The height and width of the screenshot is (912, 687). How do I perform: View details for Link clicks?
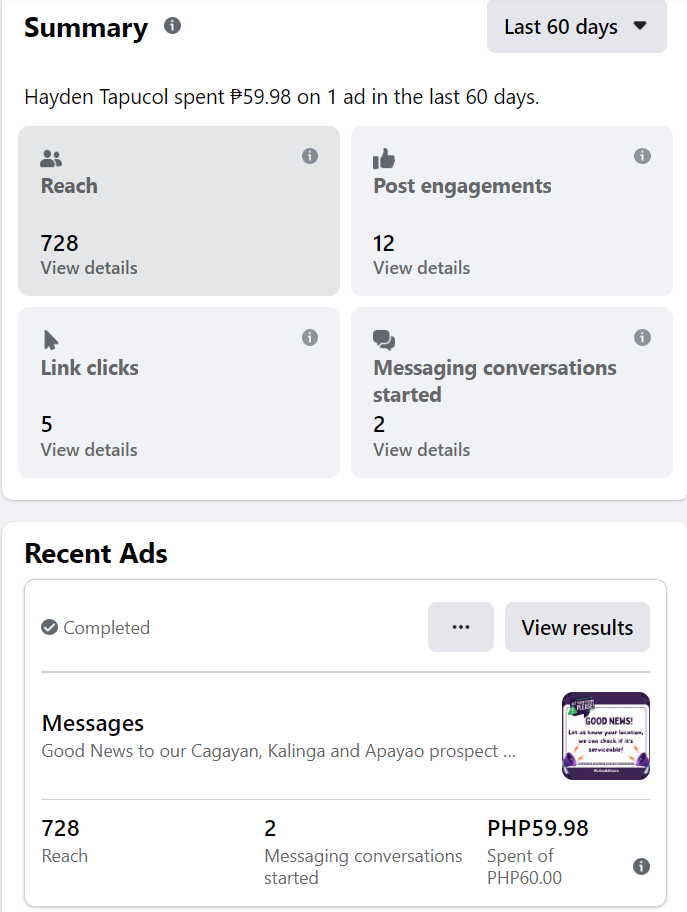[89, 450]
